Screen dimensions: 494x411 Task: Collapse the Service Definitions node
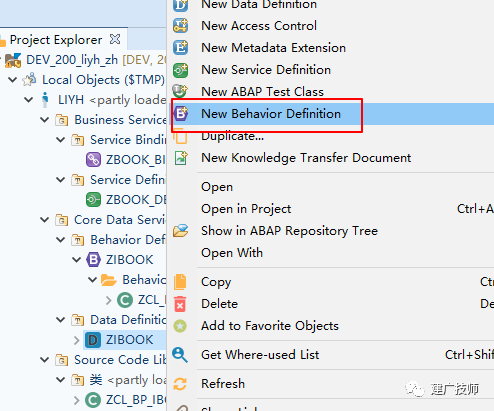coord(61,180)
